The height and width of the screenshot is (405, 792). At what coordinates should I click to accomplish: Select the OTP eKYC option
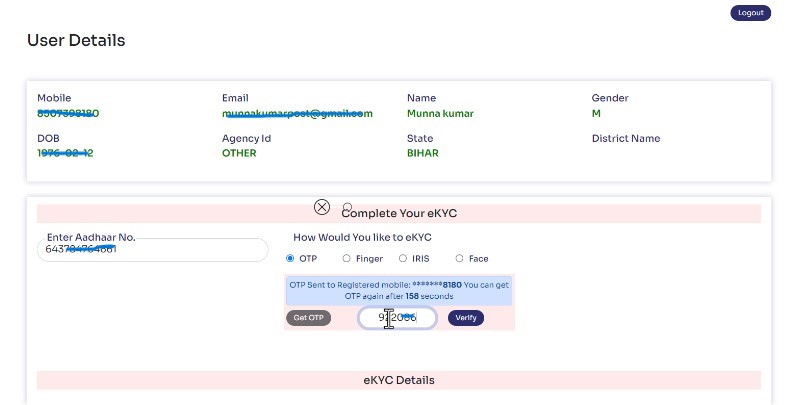point(290,259)
